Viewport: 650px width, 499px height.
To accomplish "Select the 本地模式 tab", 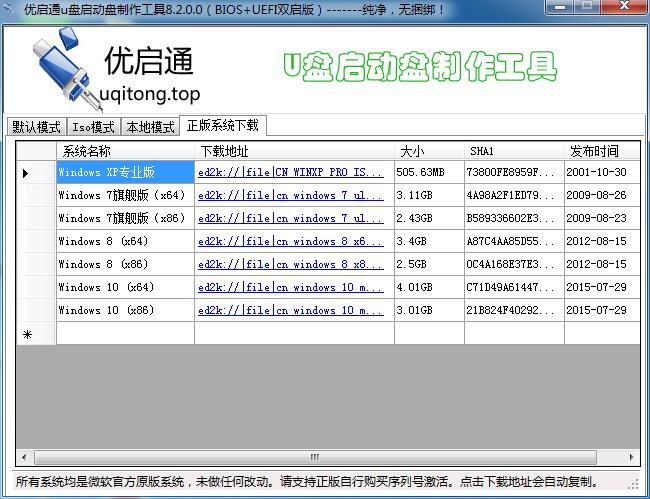I will (149, 127).
